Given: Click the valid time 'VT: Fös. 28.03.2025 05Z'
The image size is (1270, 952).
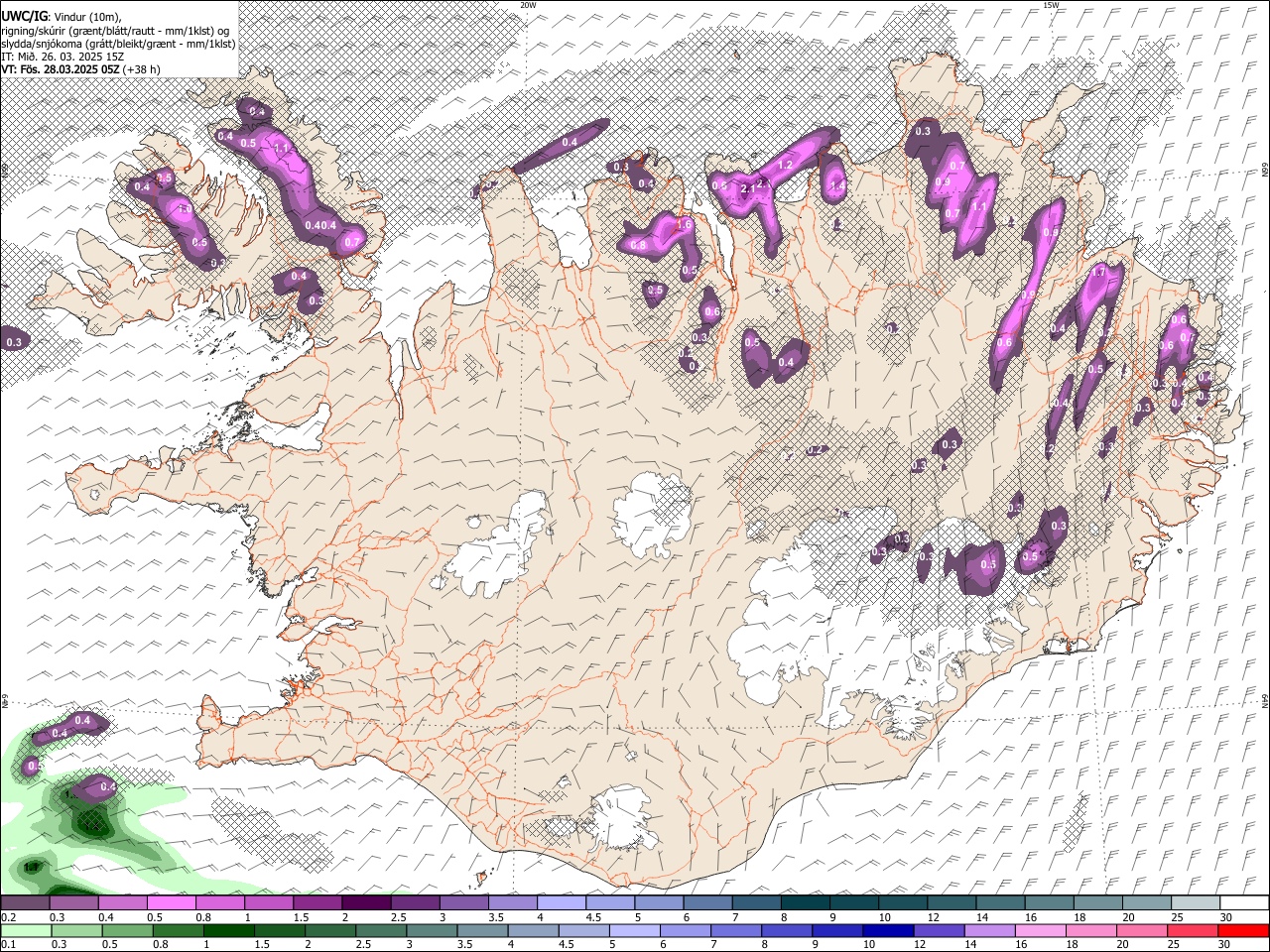Looking at the screenshot, I should point(61,69).
